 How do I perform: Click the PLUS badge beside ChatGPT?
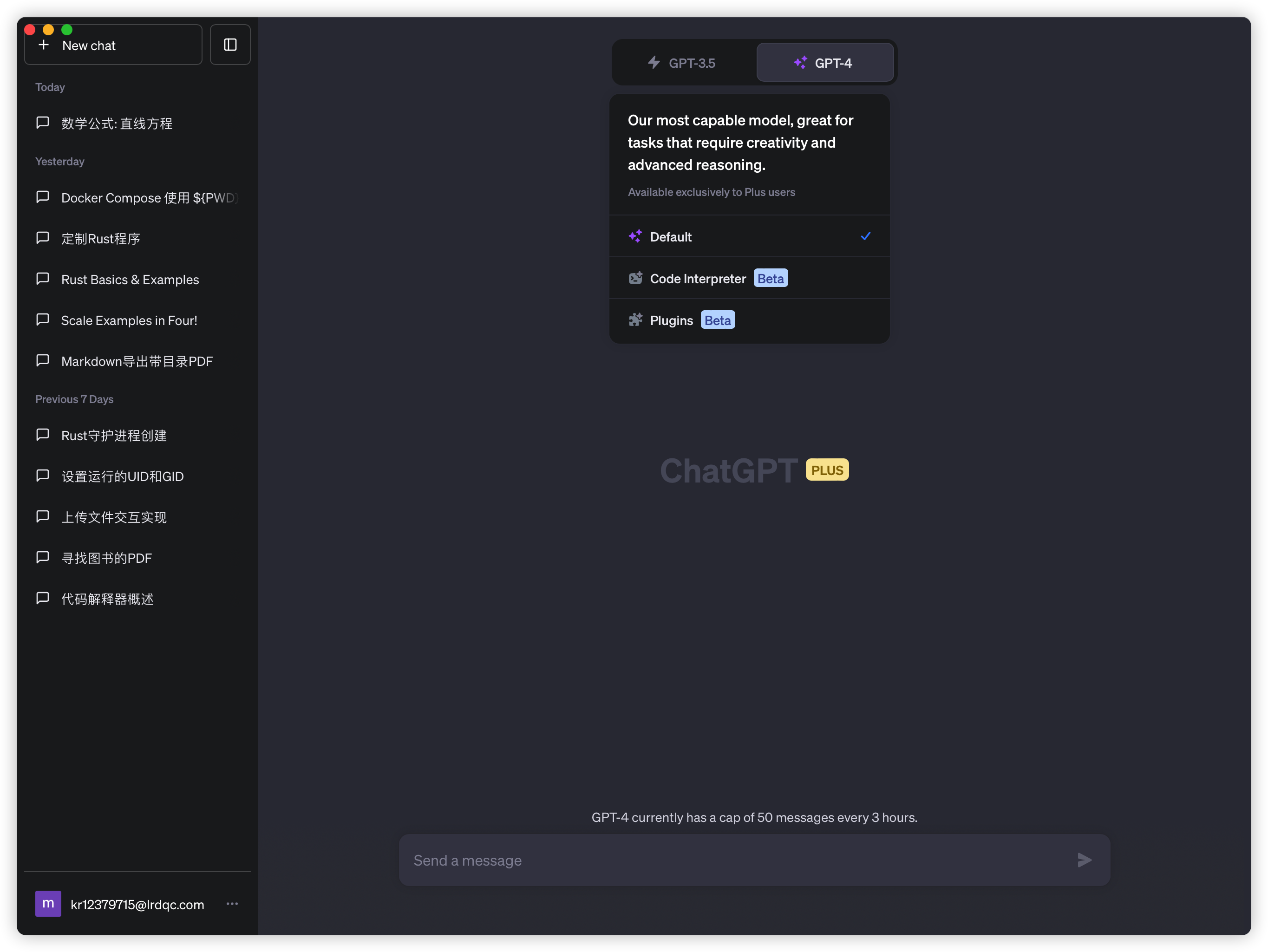click(x=827, y=470)
